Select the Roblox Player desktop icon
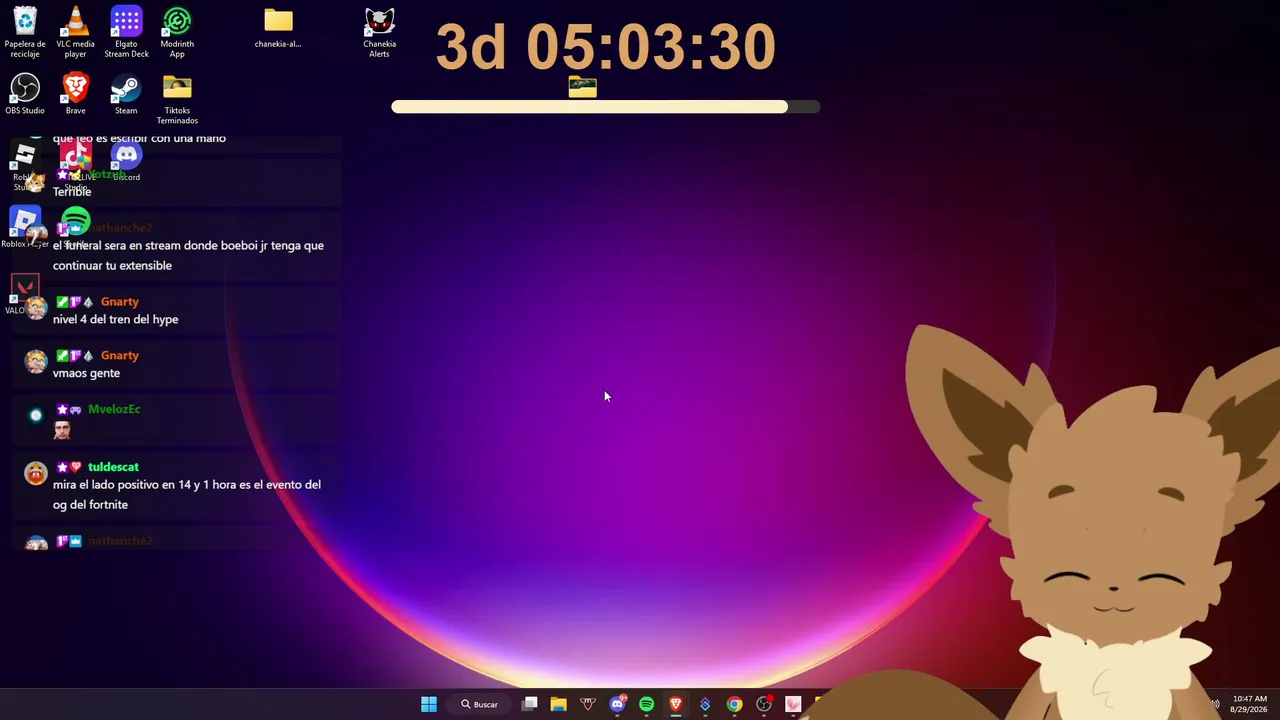The height and width of the screenshot is (720, 1280). 25,227
